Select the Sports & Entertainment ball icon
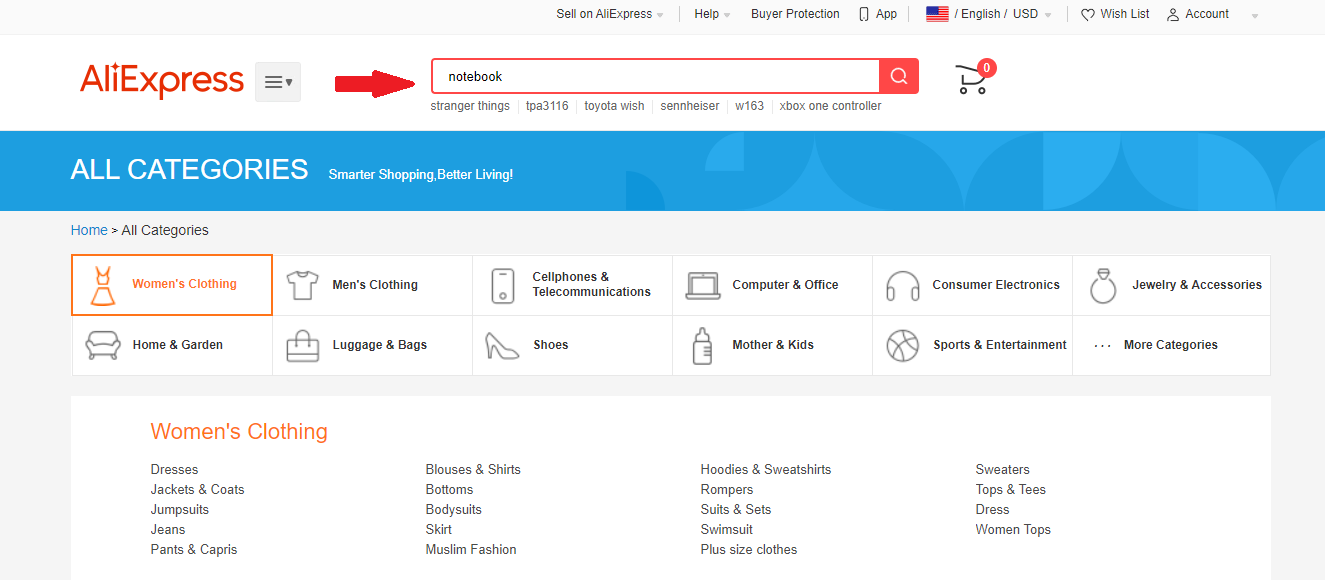The height and width of the screenshot is (580, 1325). 903,345
